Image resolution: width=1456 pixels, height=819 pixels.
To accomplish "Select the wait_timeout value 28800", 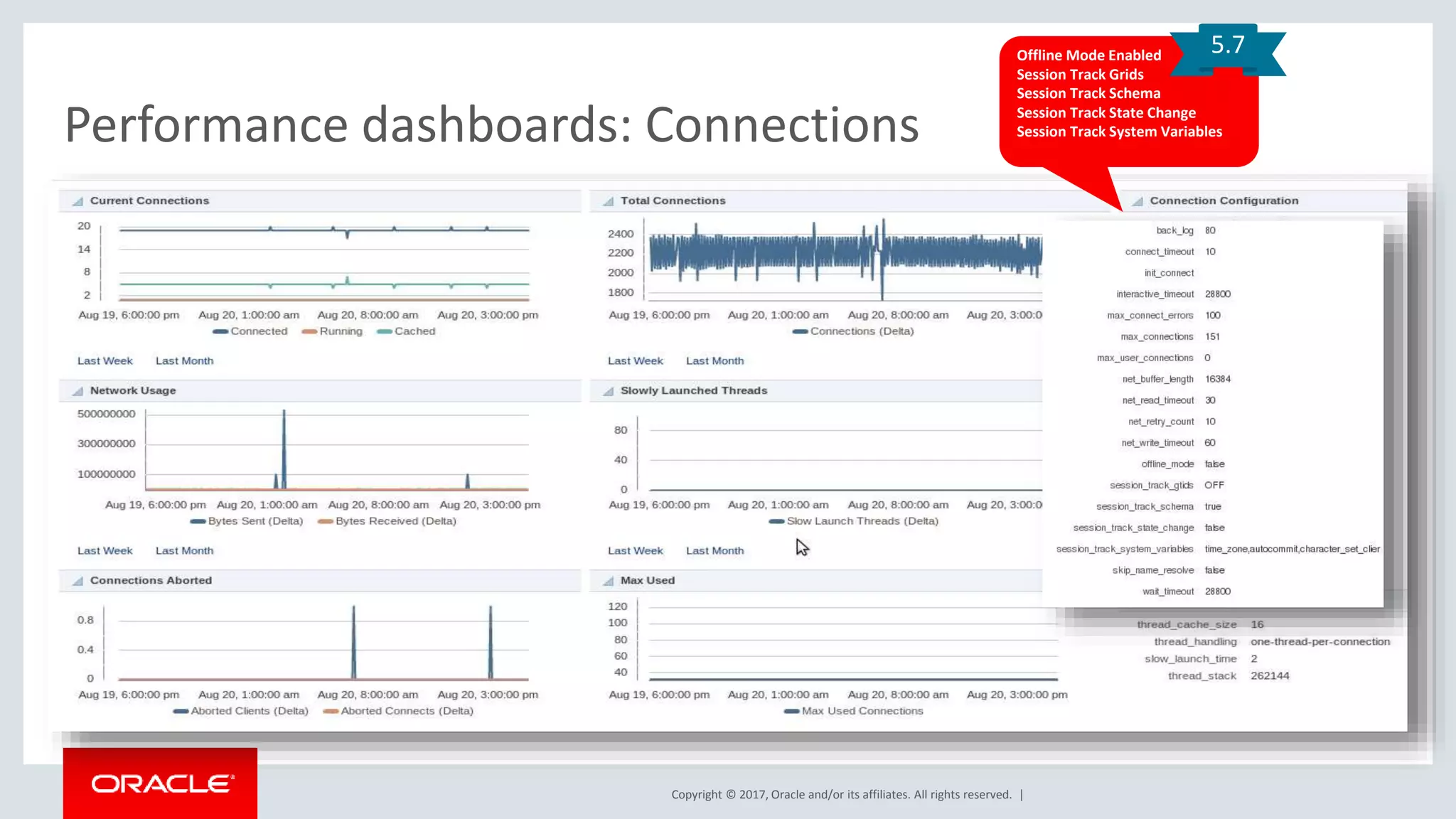I will [1218, 592].
